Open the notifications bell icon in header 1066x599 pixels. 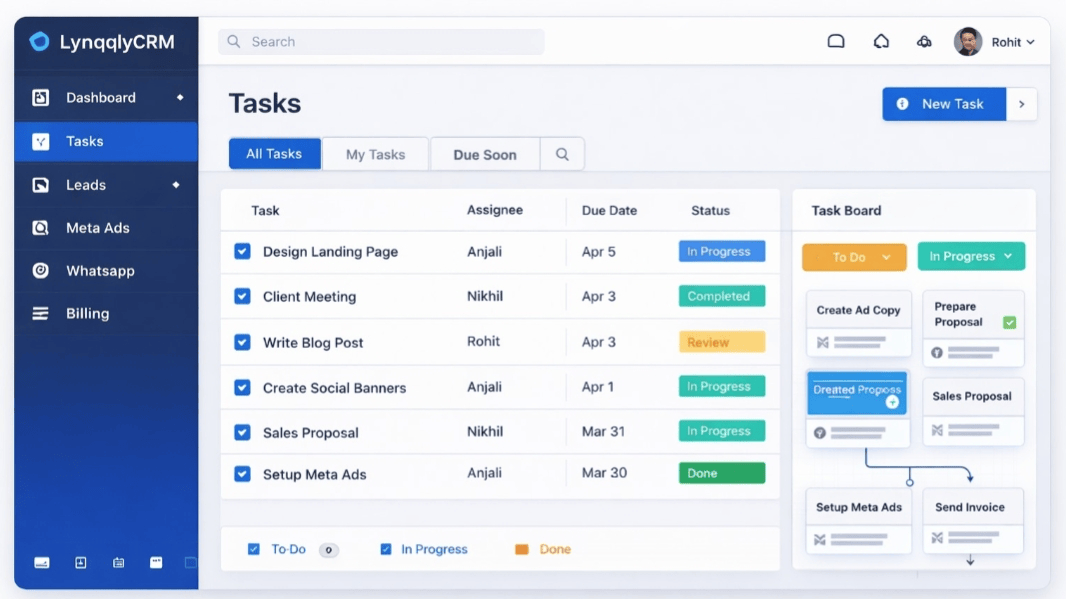(x=881, y=42)
